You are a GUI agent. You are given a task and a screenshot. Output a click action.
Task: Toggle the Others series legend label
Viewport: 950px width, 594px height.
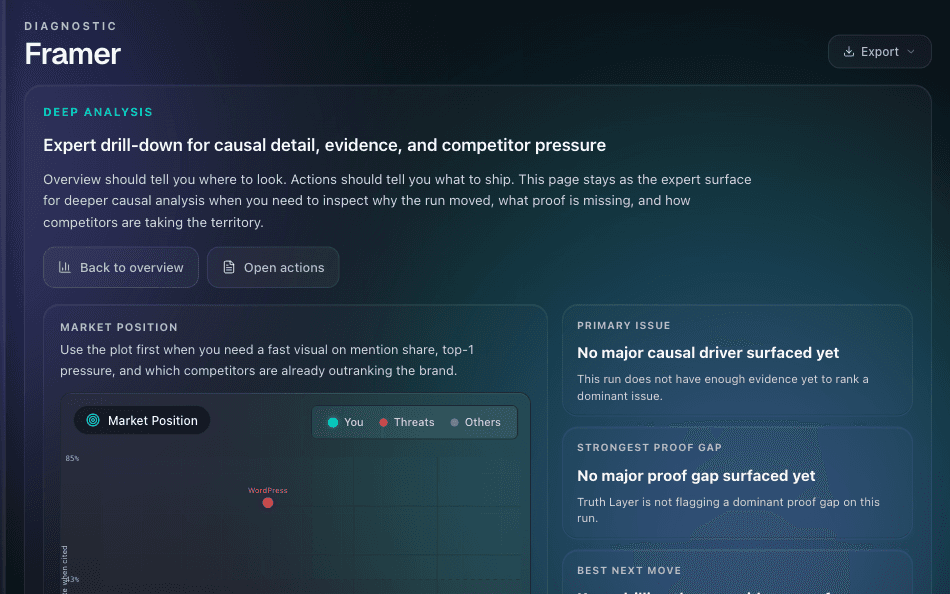(x=482, y=423)
